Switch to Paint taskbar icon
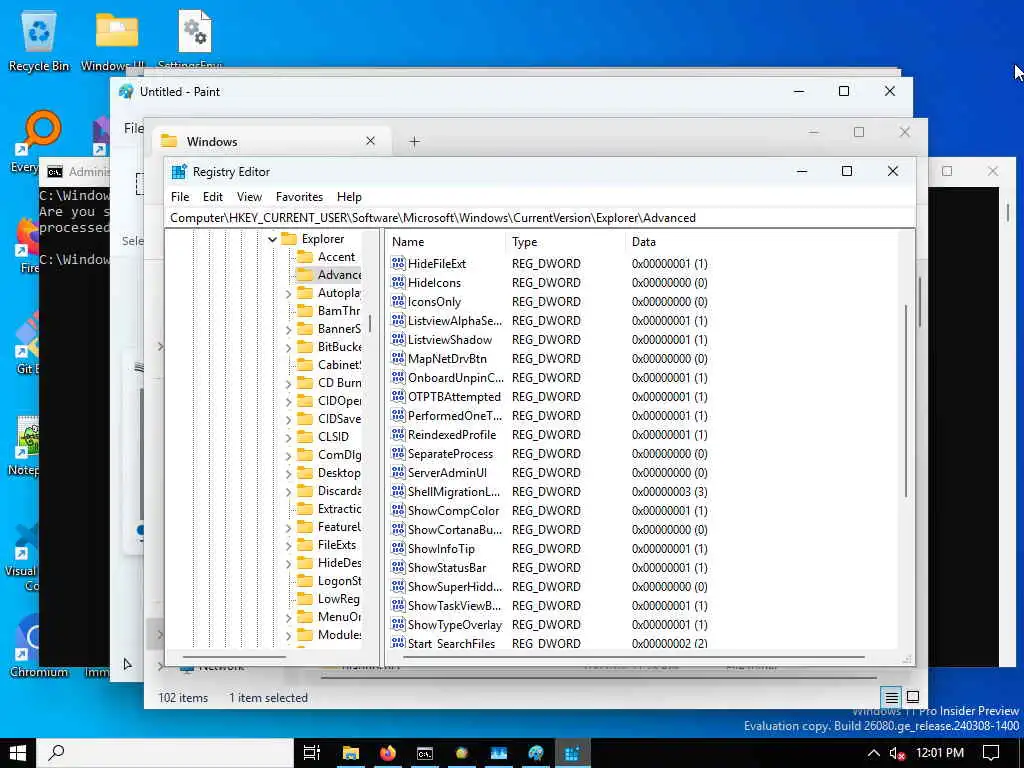 coord(536,753)
